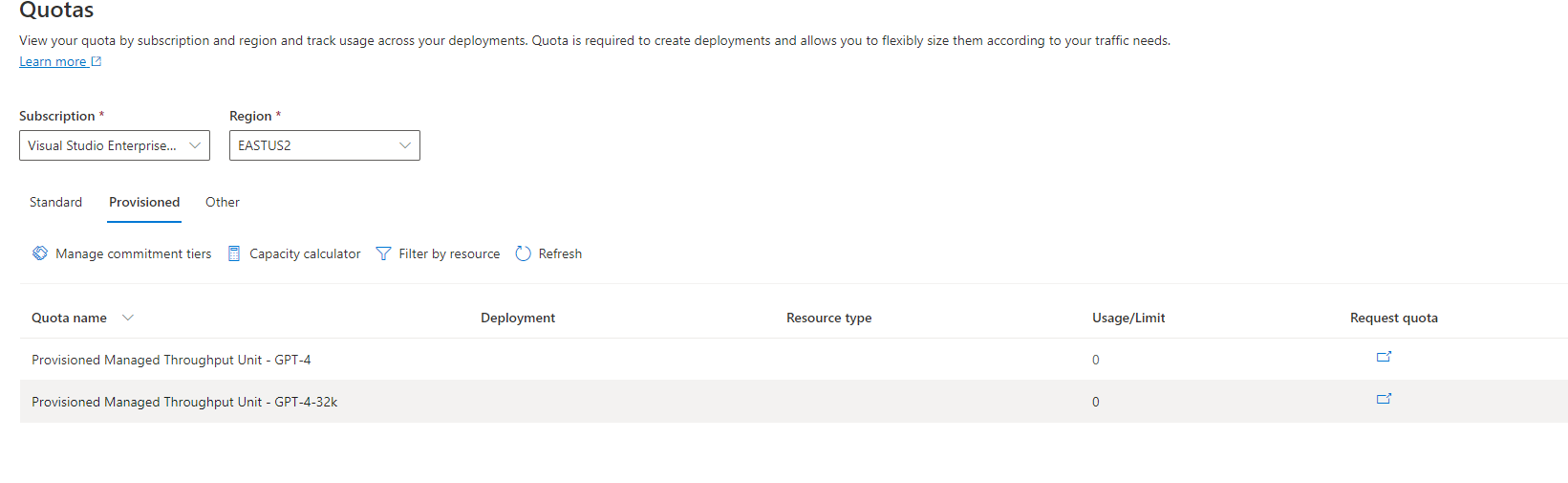1568x483 pixels.
Task: Click the external link icon beside Learn more
Action: pos(96,61)
